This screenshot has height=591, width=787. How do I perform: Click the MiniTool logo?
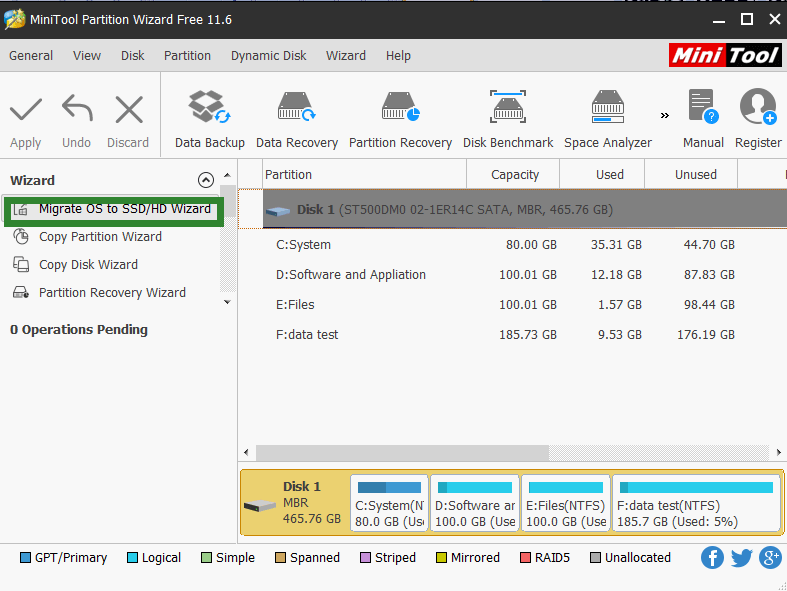click(x=725, y=55)
